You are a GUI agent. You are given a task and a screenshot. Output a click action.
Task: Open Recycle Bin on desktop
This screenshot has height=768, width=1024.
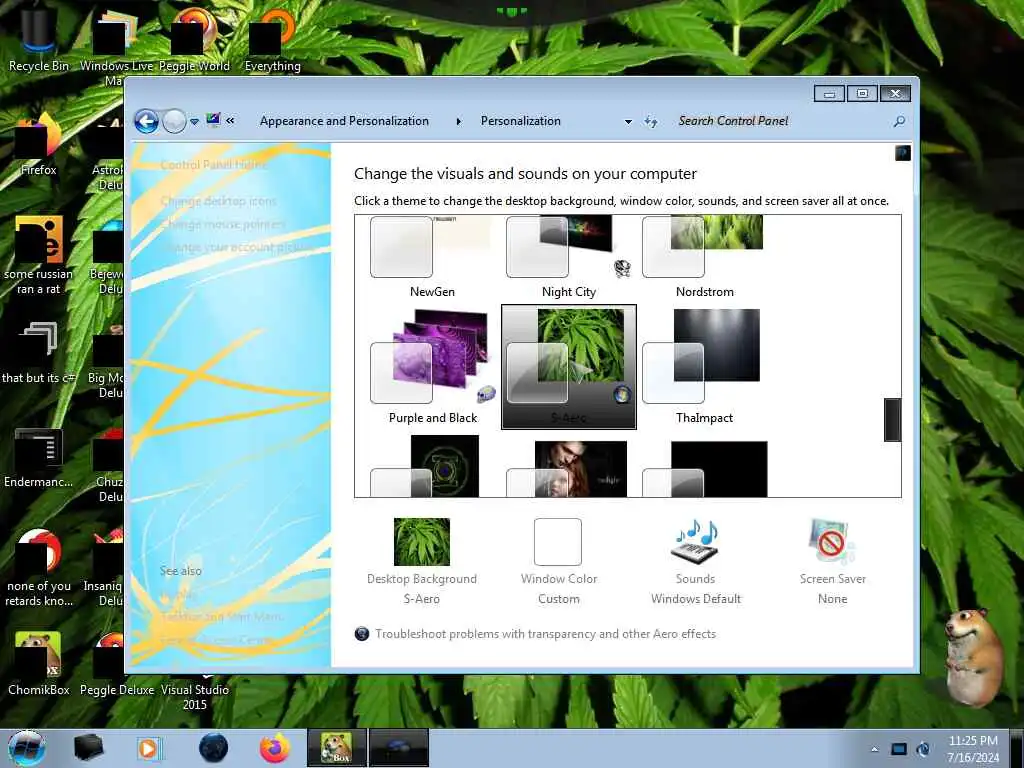pos(39,40)
